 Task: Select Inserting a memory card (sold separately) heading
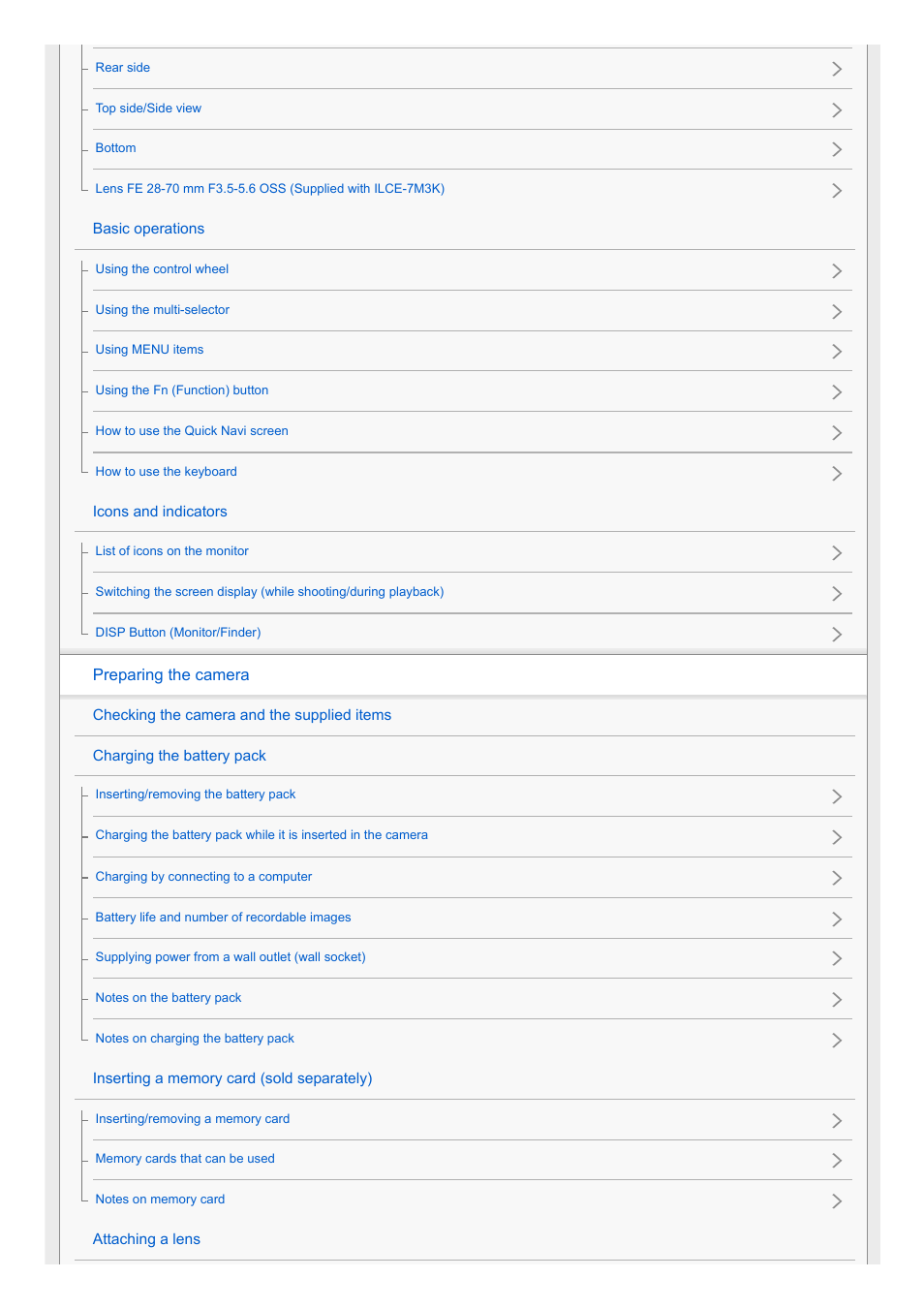(x=232, y=1078)
